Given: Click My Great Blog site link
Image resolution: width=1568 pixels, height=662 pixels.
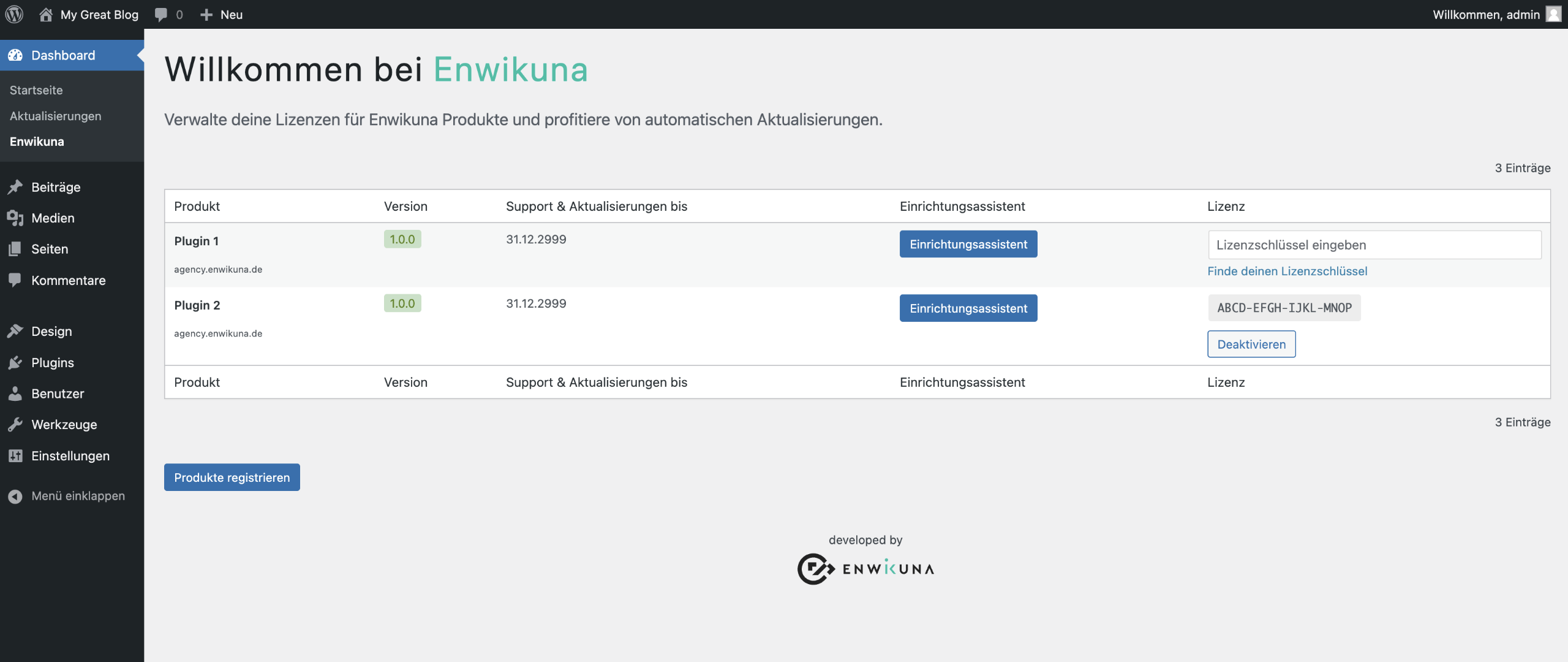Looking at the screenshot, I should point(99,14).
